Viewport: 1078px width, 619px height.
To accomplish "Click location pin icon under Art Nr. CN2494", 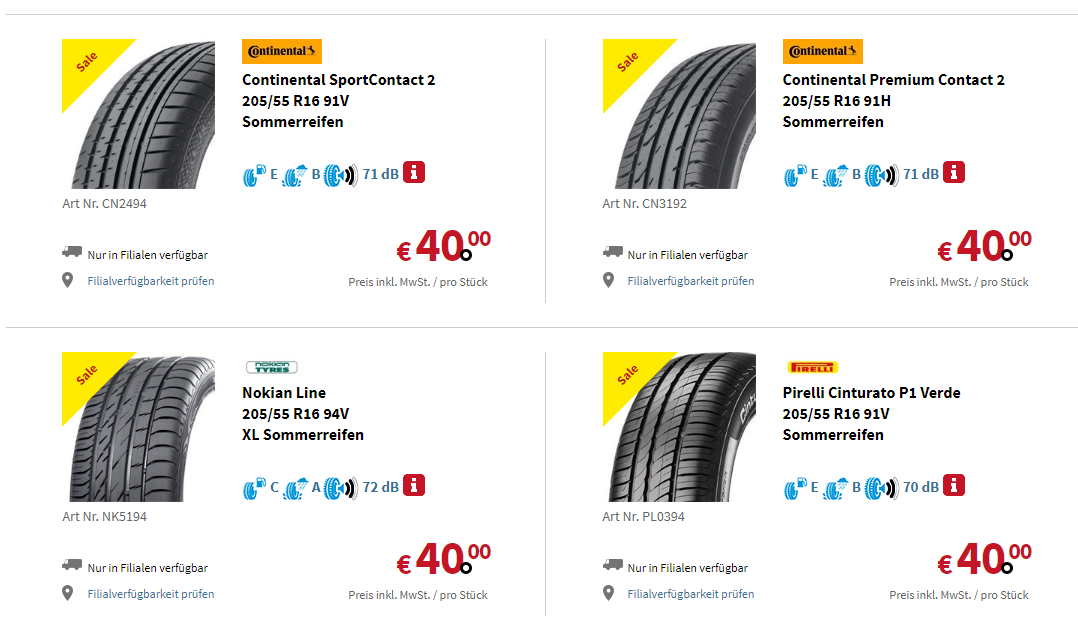I will click(68, 280).
